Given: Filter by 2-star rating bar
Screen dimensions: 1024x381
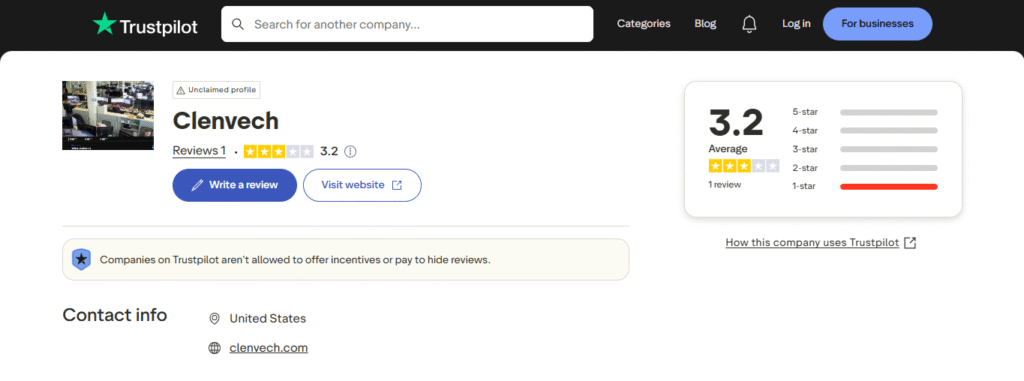Looking at the screenshot, I should pos(888,168).
